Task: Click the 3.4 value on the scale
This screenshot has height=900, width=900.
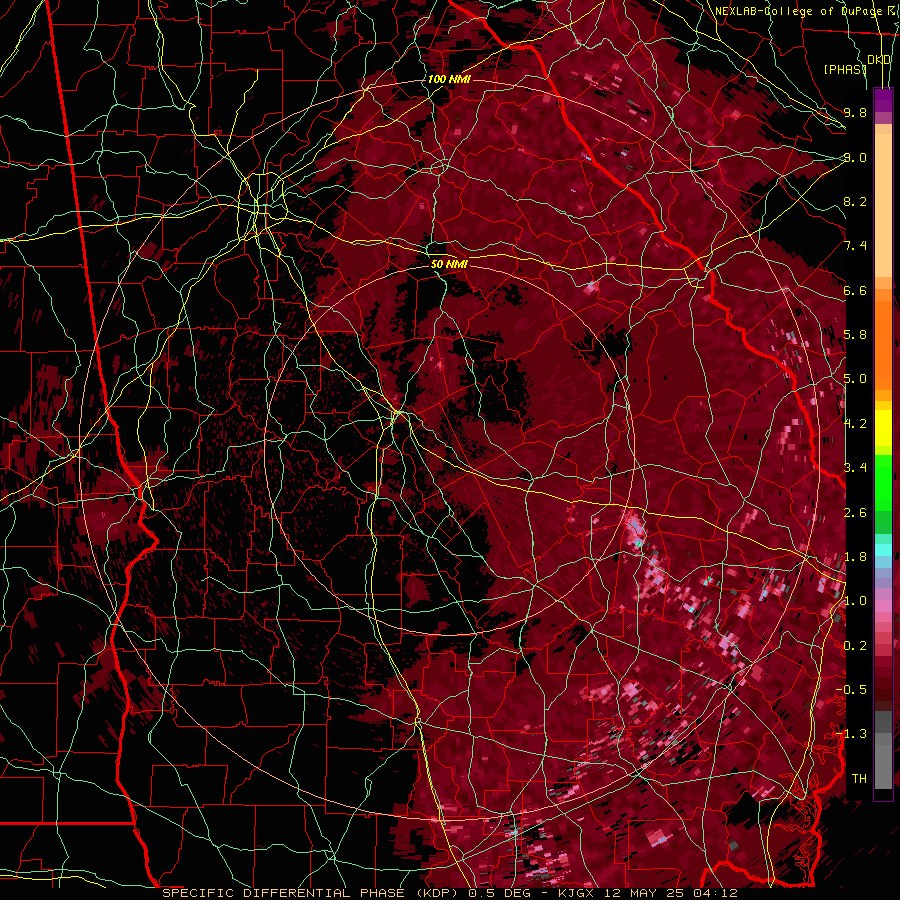Action: pos(855,468)
